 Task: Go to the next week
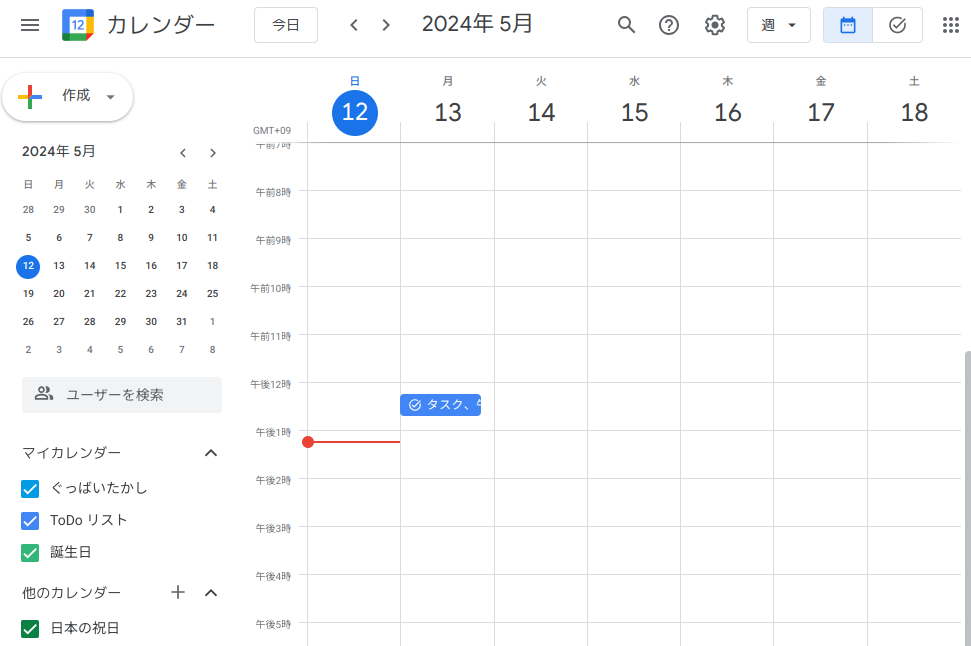[x=386, y=25]
